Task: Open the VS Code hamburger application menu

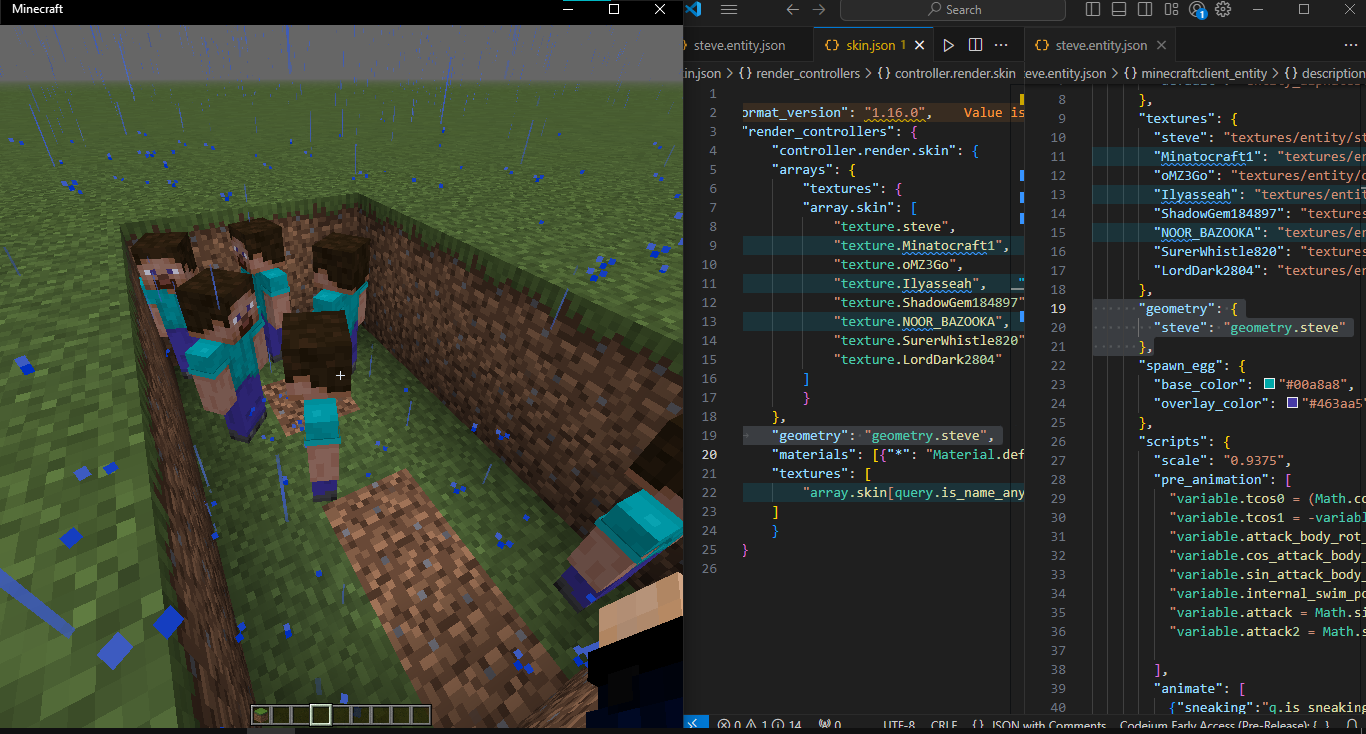Action: click(729, 9)
